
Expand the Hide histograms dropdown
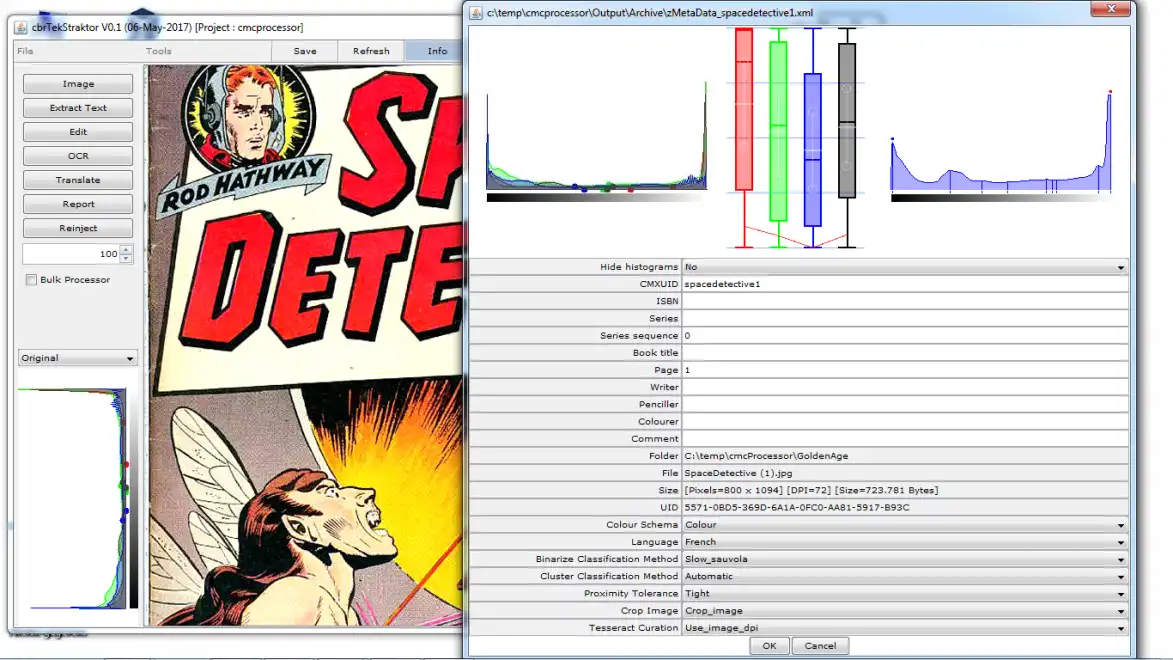pos(904,266)
